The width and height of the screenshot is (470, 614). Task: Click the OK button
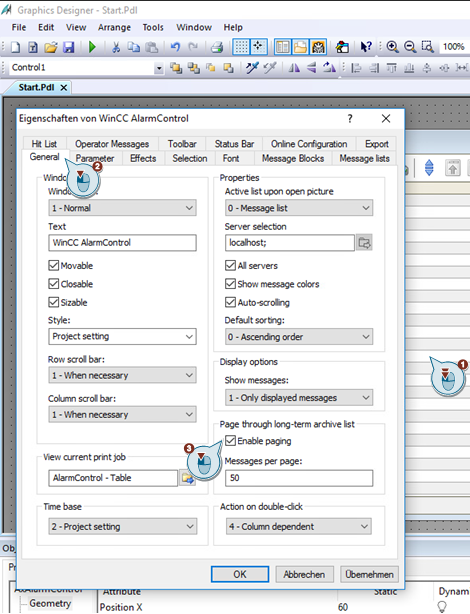[x=240, y=574]
